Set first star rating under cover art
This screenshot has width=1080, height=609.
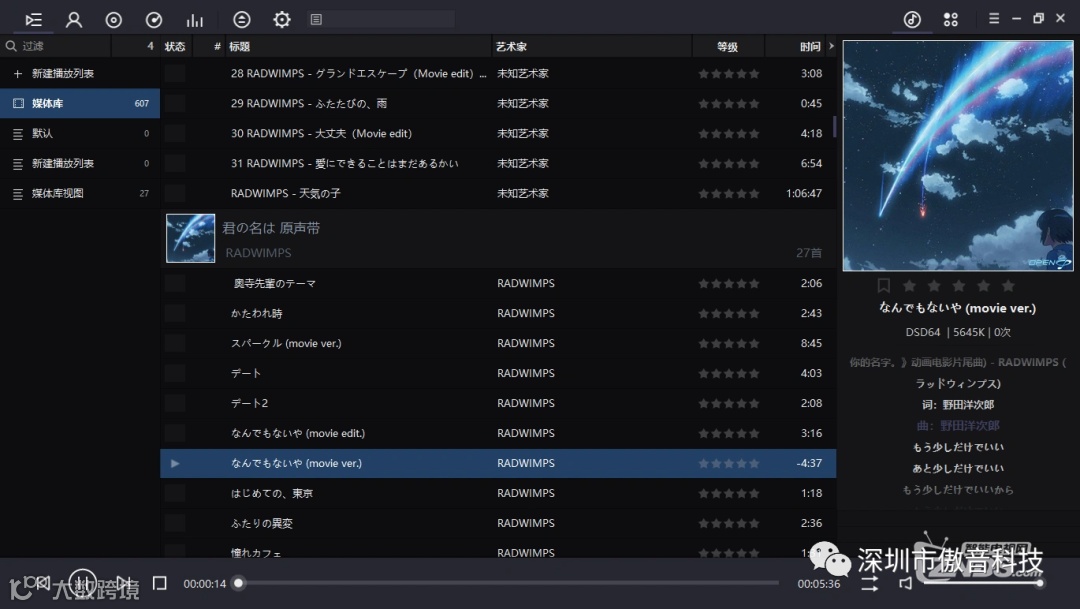tap(909, 285)
